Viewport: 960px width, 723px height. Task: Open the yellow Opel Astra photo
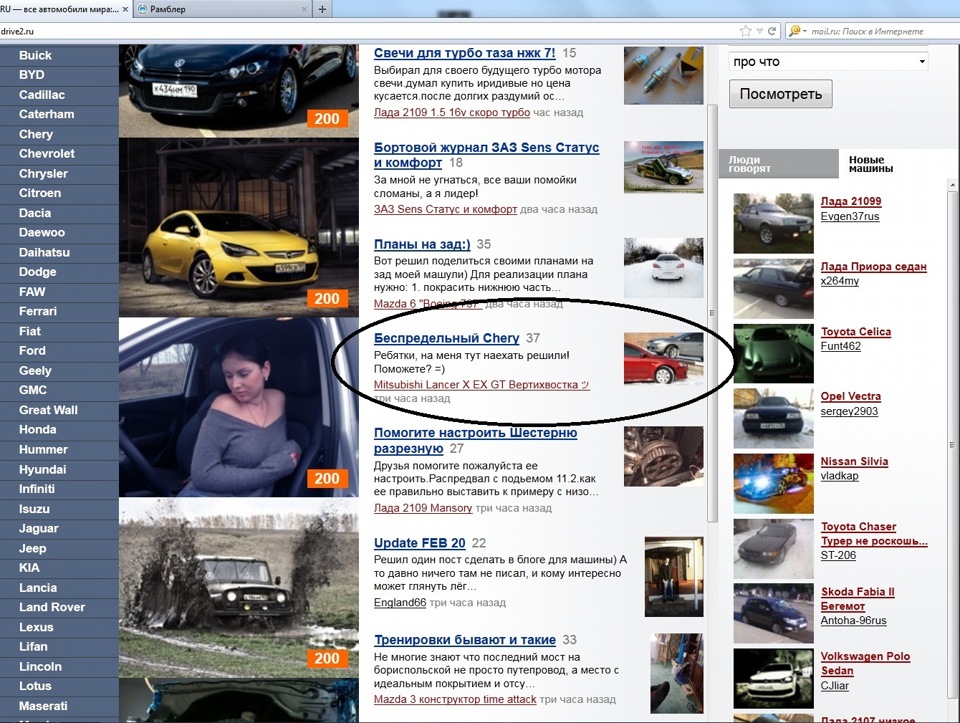pos(239,227)
